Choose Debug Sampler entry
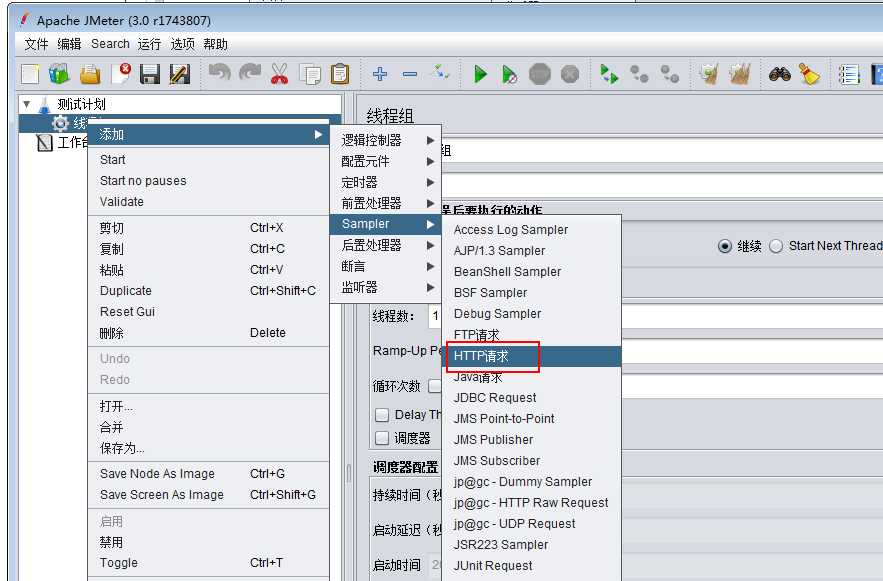 point(532,314)
